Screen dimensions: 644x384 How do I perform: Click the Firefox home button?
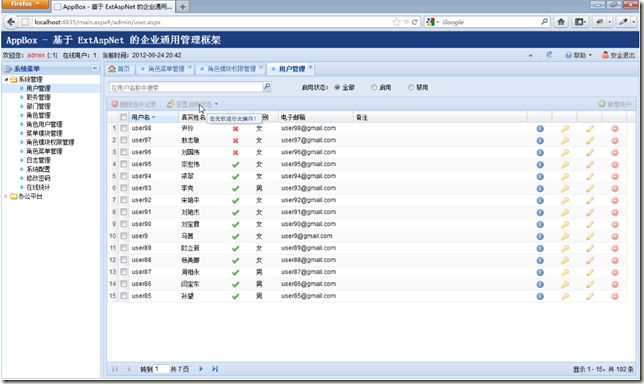pos(561,22)
